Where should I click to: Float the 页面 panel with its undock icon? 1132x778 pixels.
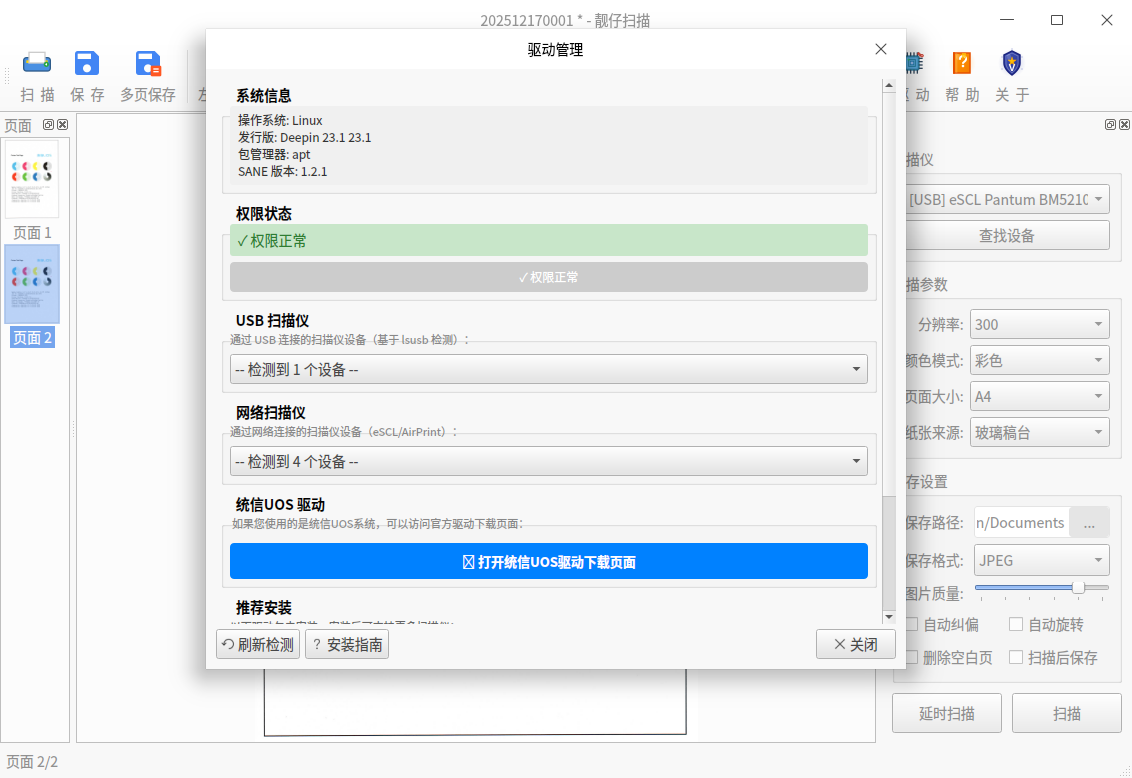[x=48, y=124]
